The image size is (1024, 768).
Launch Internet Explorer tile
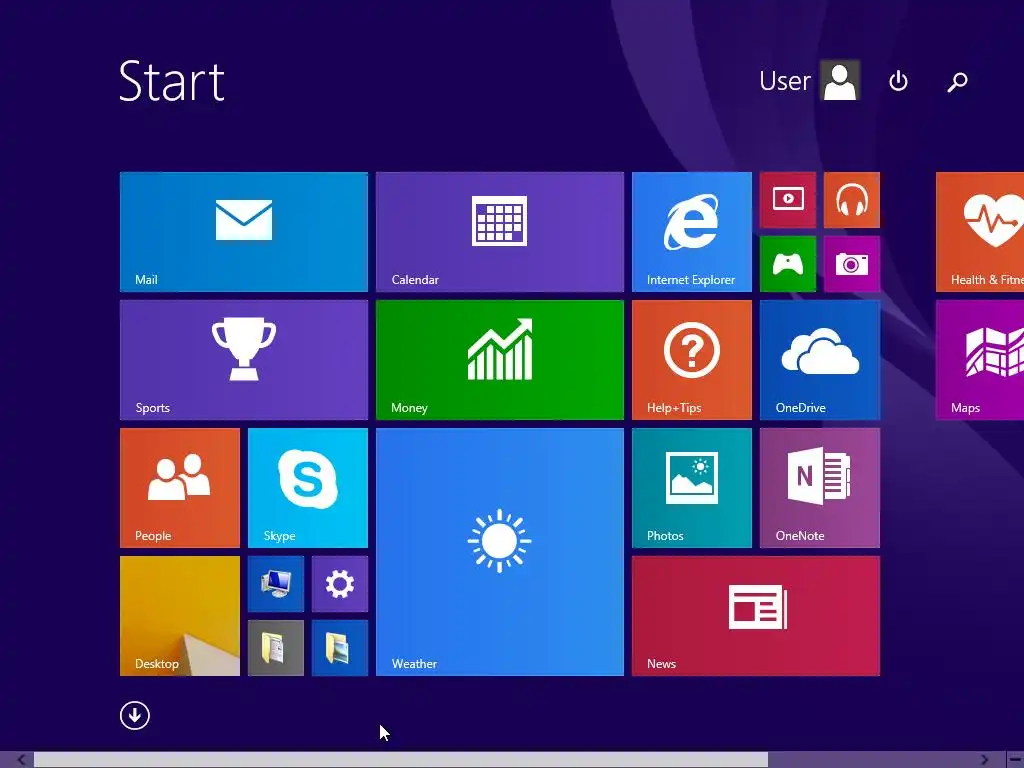tap(692, 232)
